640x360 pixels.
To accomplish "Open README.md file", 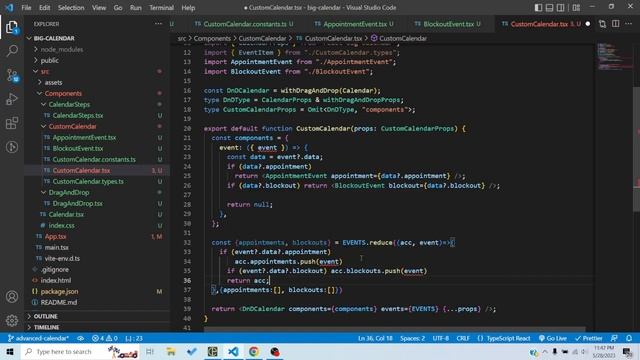I will pos(58,302).
